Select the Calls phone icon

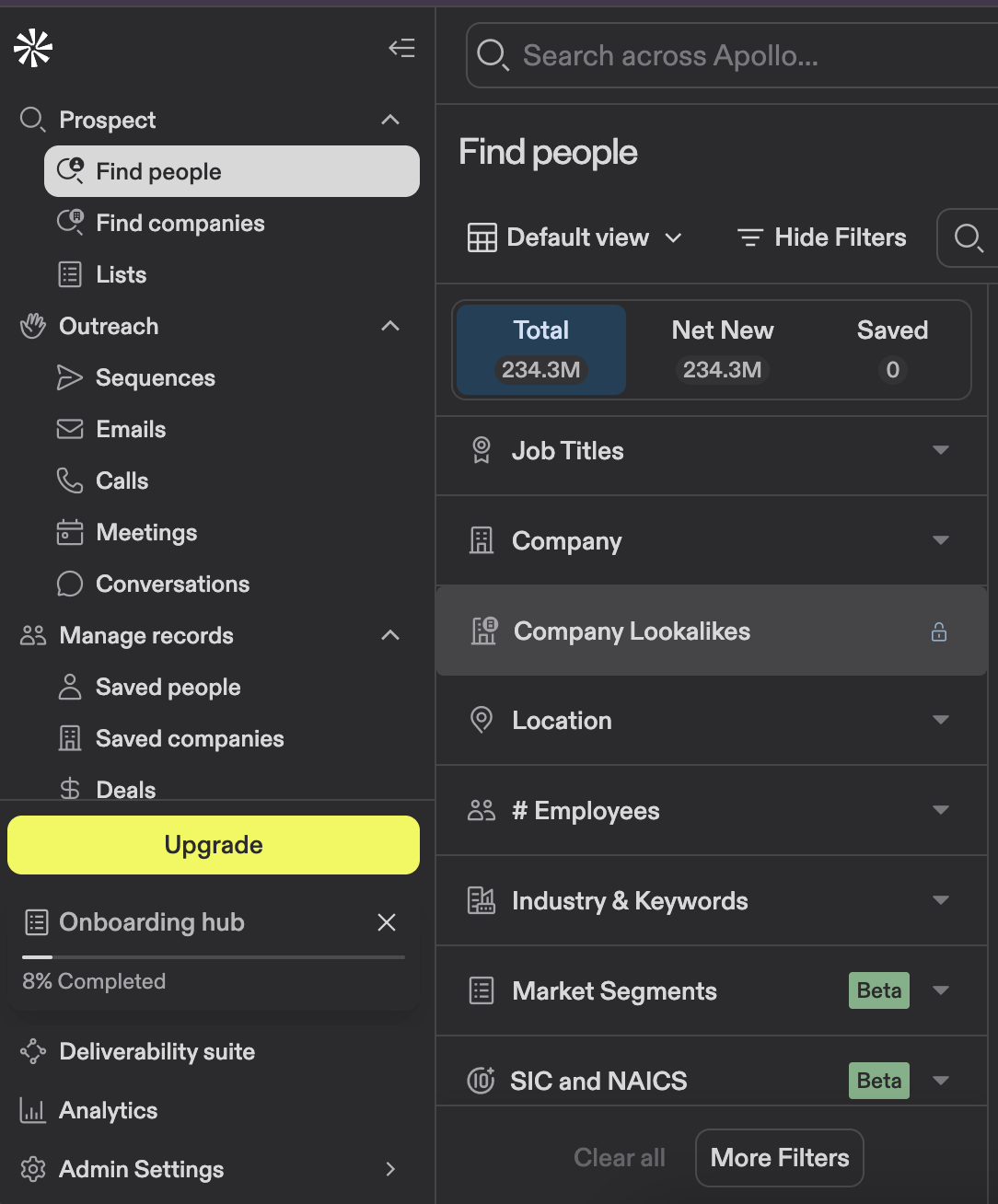click(70, 480)
